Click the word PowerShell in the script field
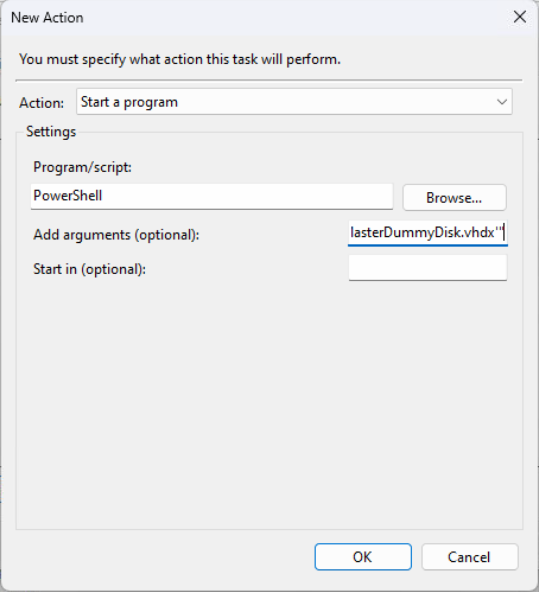539x592 pixels. tap(68, 196)
